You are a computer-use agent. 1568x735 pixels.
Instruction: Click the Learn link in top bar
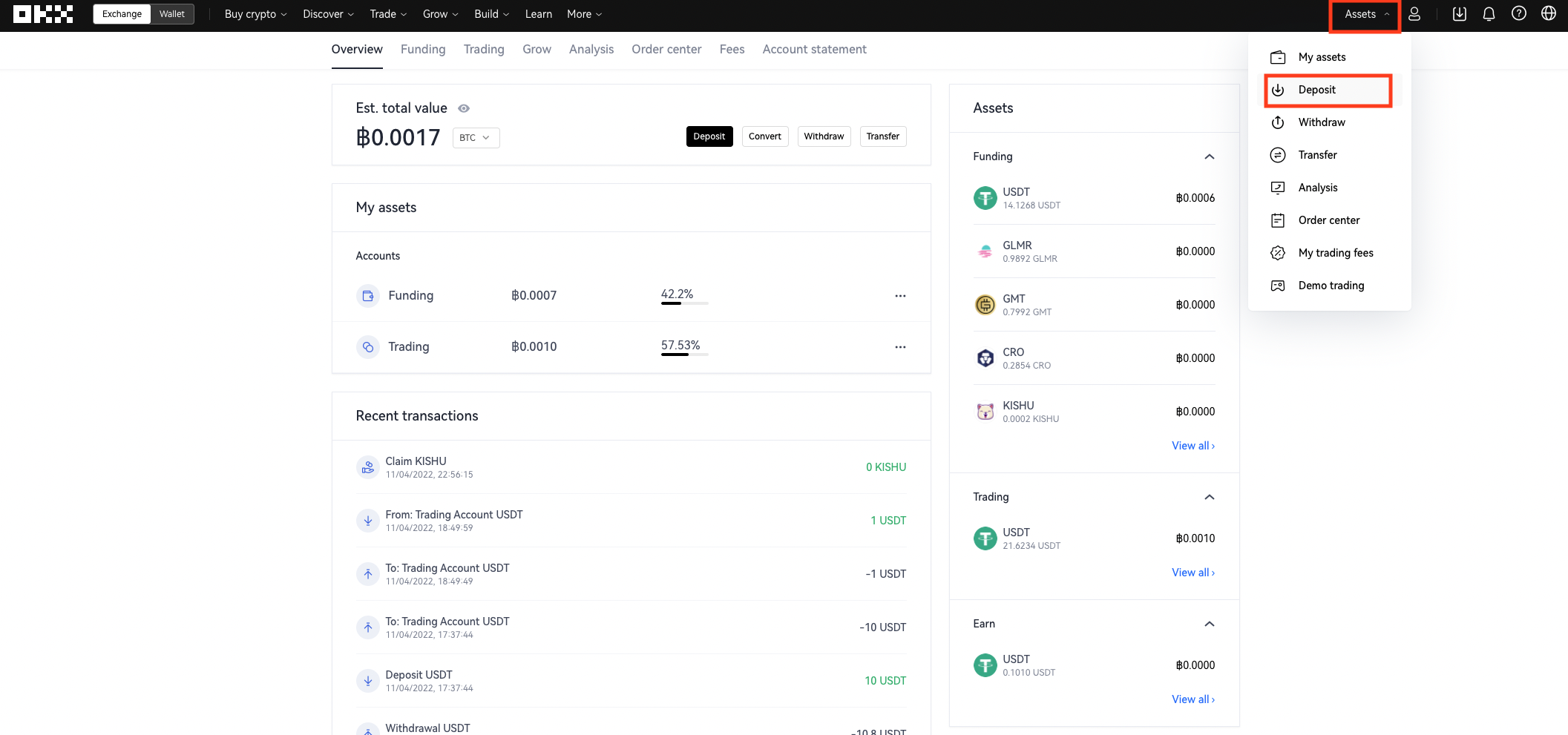pyautogui.click(x=538, y=14)
